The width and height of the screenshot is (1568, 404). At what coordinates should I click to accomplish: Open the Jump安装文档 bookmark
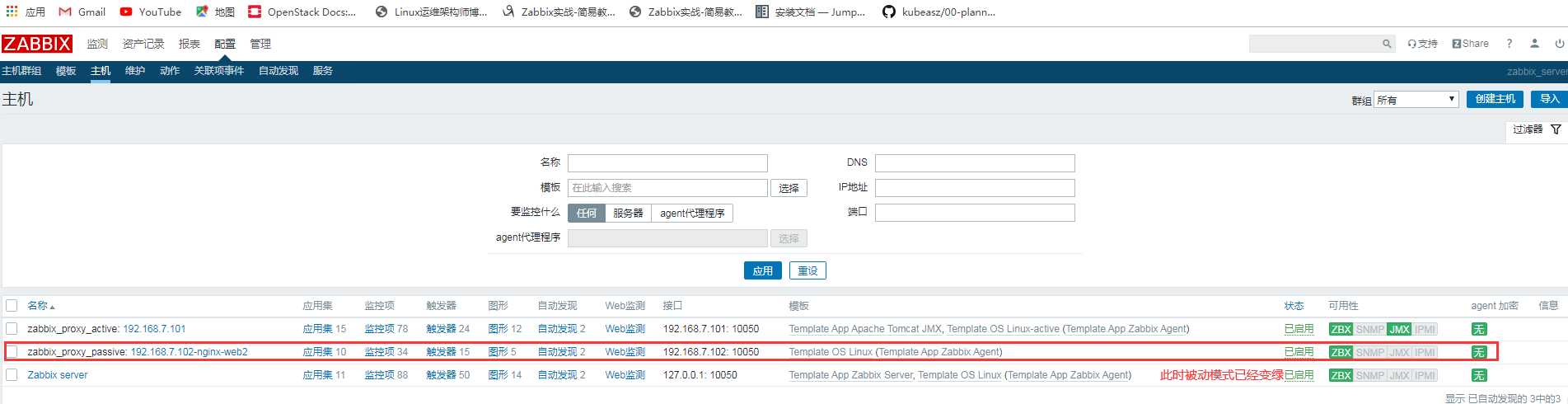click(811, 12)
